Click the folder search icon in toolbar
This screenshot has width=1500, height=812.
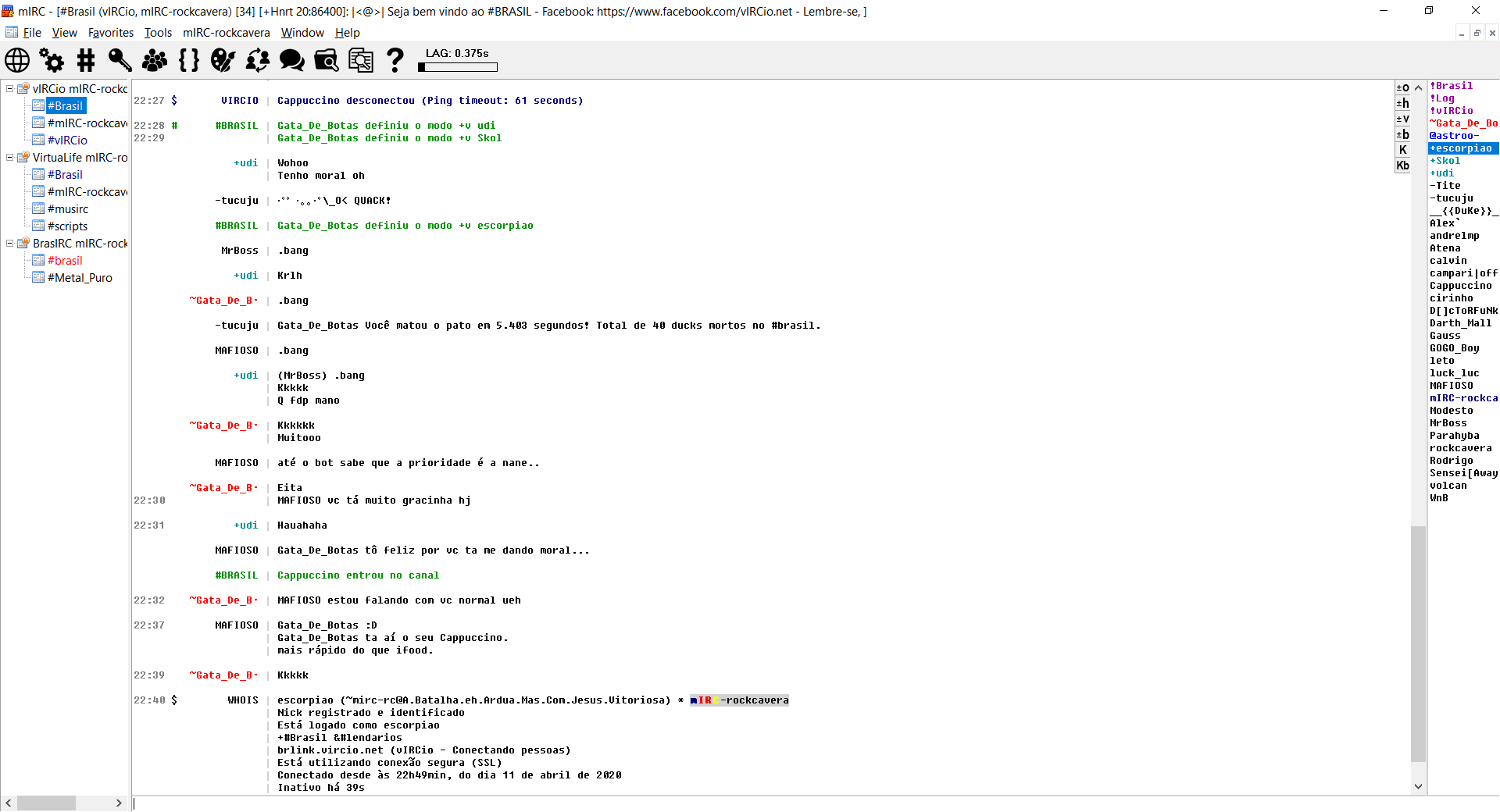327,60
